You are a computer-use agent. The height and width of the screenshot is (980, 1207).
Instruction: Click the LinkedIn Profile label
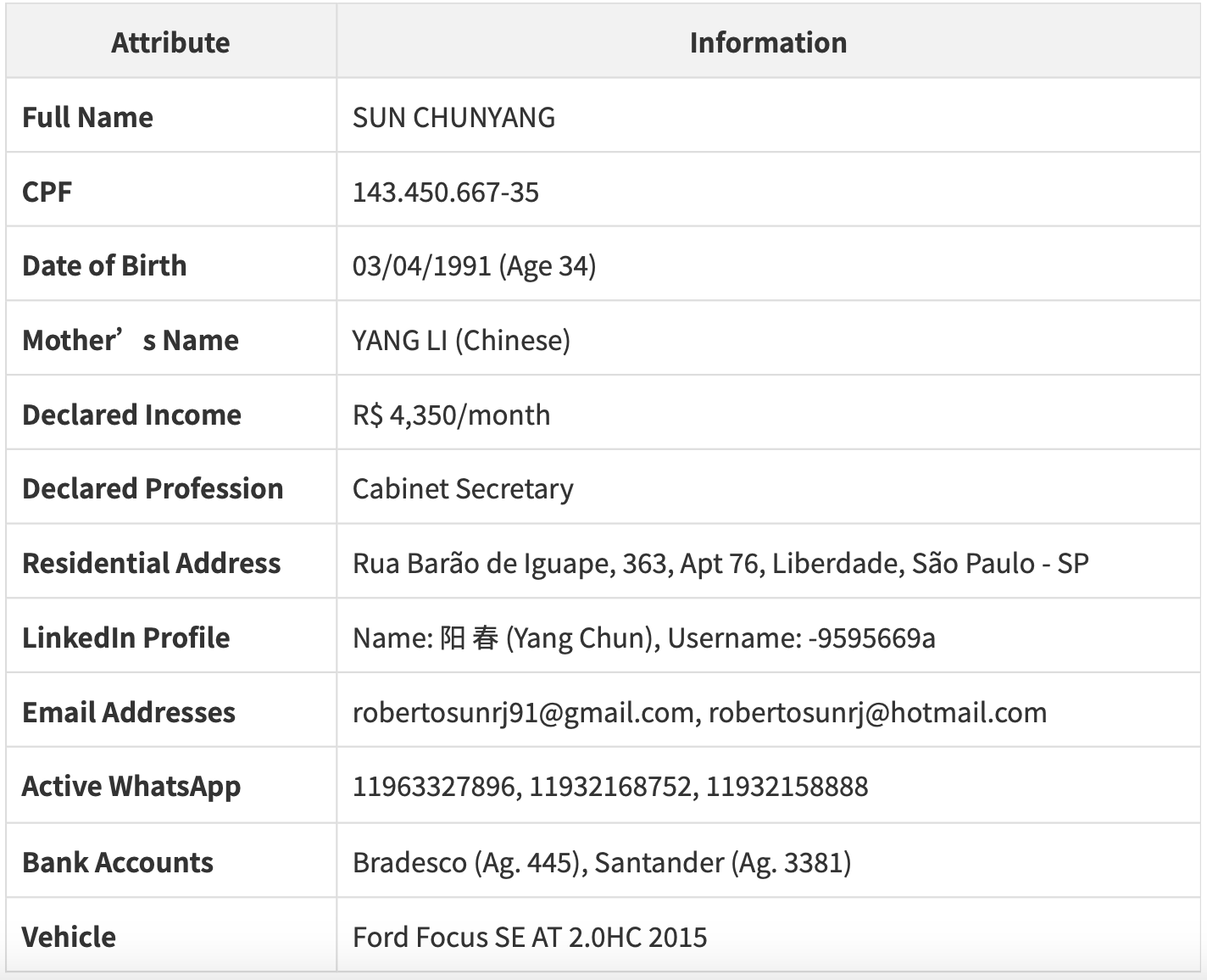point(125,638)
